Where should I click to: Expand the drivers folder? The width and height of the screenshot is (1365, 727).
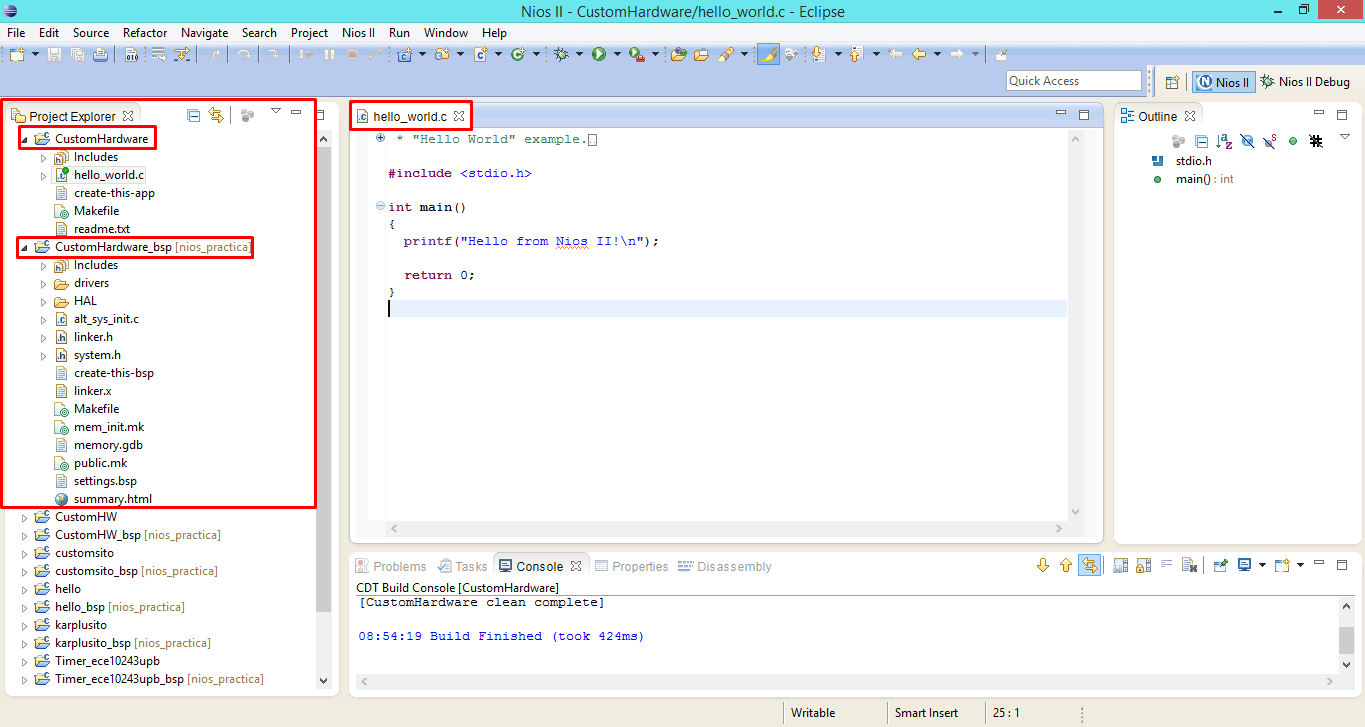pyautogui.click(x=43, y=283)
